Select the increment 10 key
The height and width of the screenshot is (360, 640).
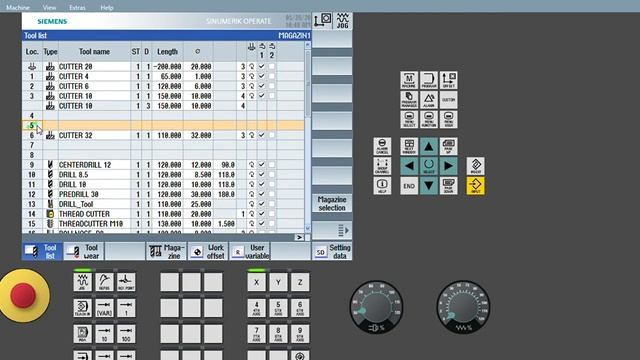(x=104, y=334)
